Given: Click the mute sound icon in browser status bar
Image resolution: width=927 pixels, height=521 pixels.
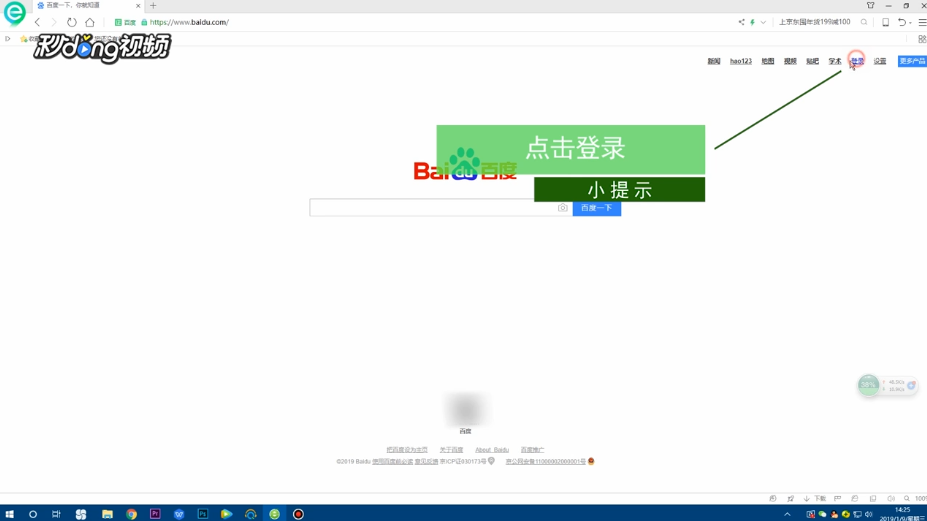Looking at the screenshot, I should (x=891, y=499).
